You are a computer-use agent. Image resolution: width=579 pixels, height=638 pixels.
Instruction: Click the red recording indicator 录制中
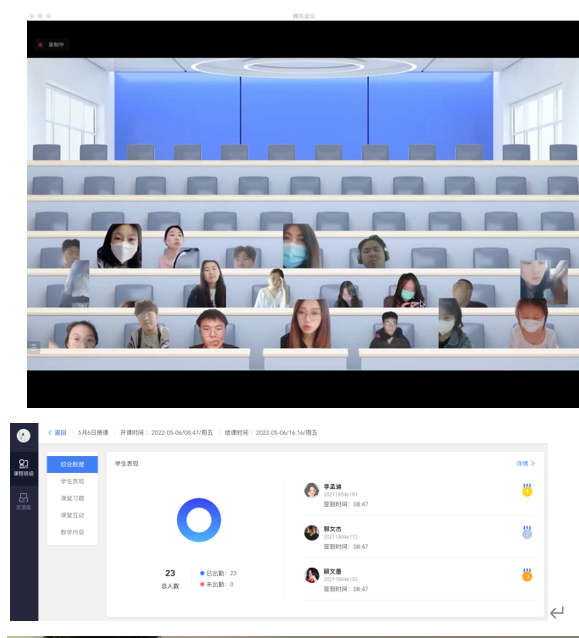pyautogui.click(x=51, y=45)
